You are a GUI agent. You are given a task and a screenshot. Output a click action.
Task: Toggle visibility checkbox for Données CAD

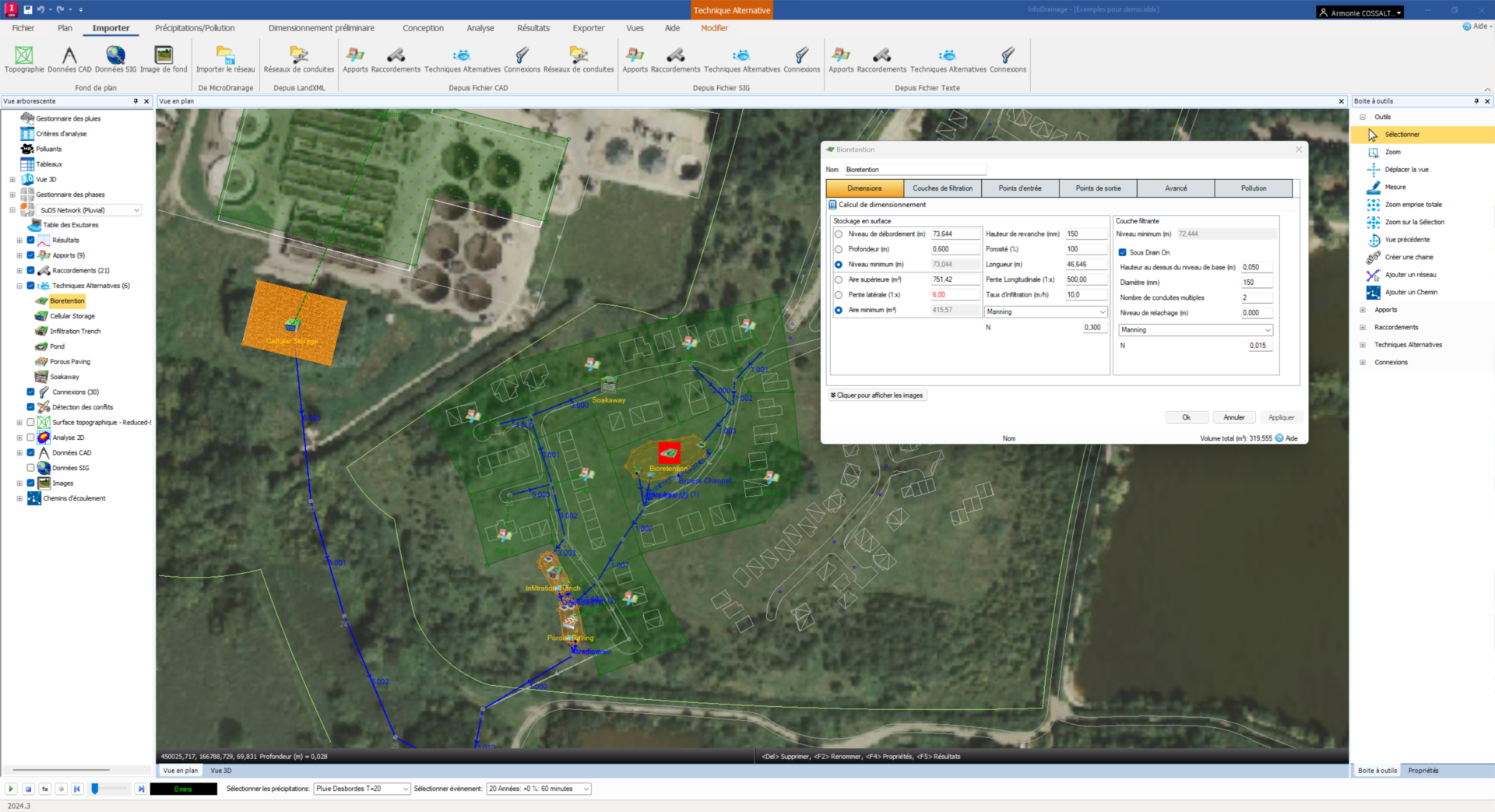click(x=30, y=452)
